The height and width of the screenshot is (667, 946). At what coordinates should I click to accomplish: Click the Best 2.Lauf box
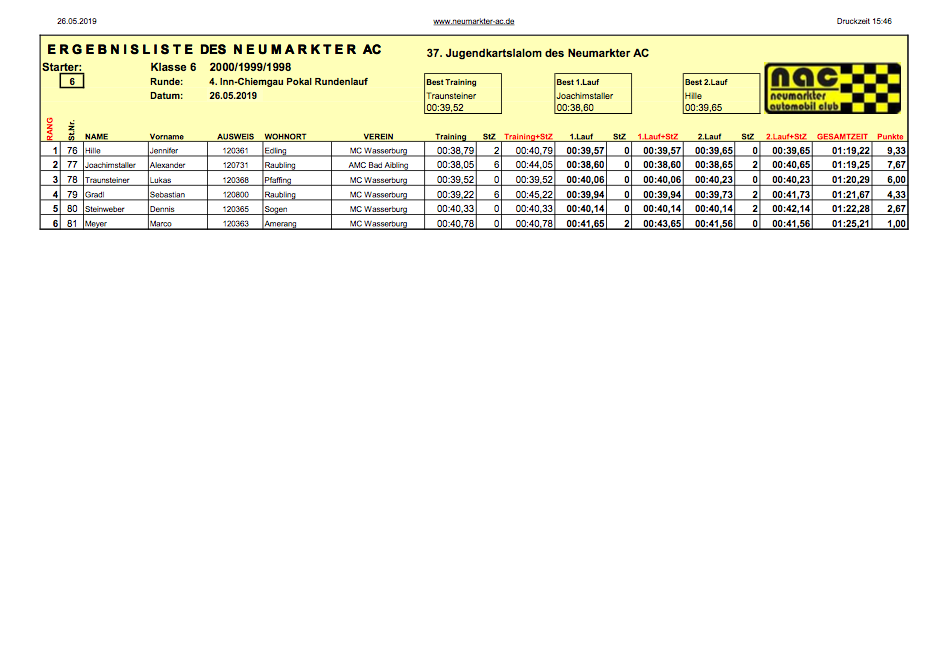coord(722,93)
